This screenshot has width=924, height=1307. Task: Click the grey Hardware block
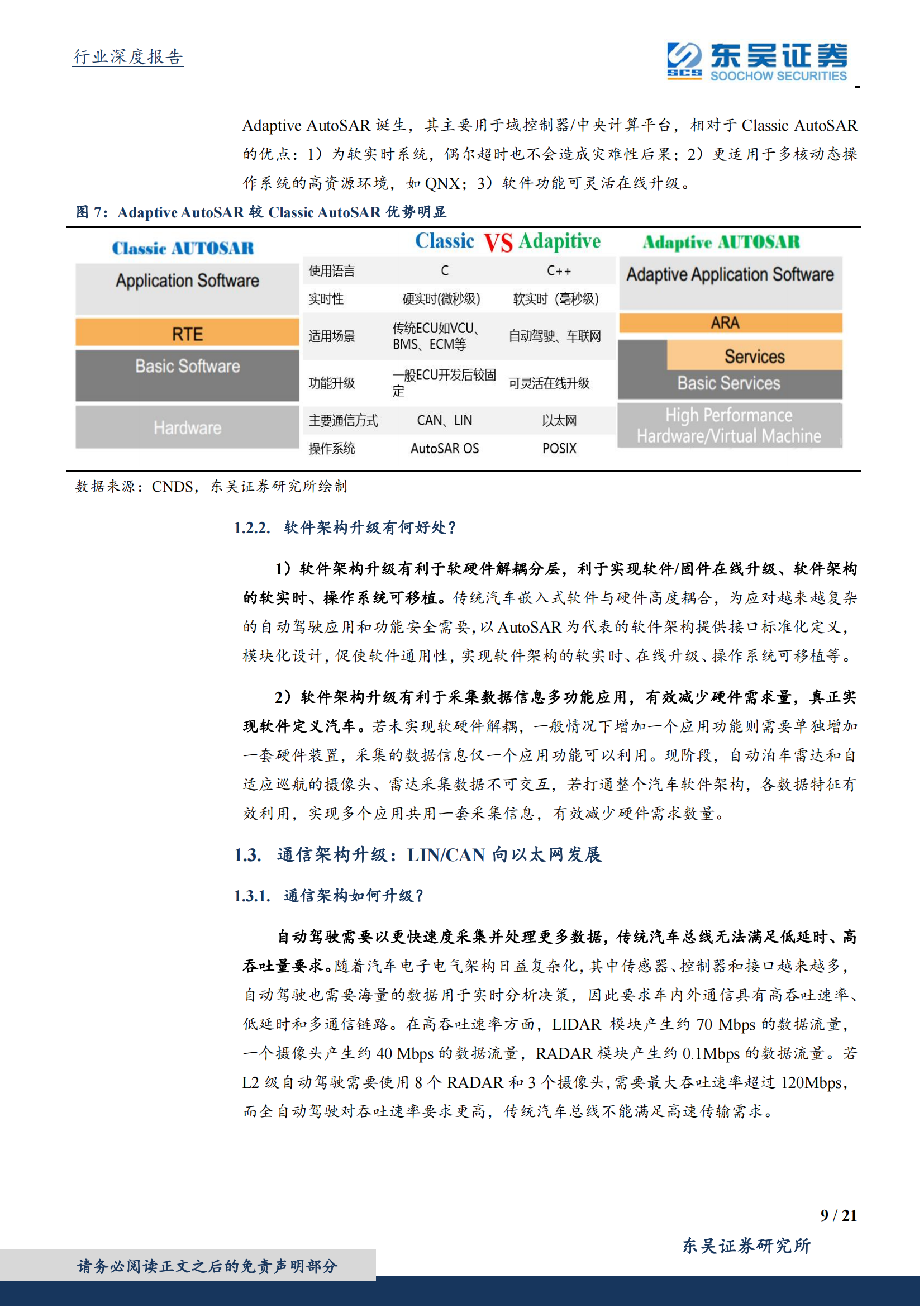pyautogui.click(x=187, y=427)
